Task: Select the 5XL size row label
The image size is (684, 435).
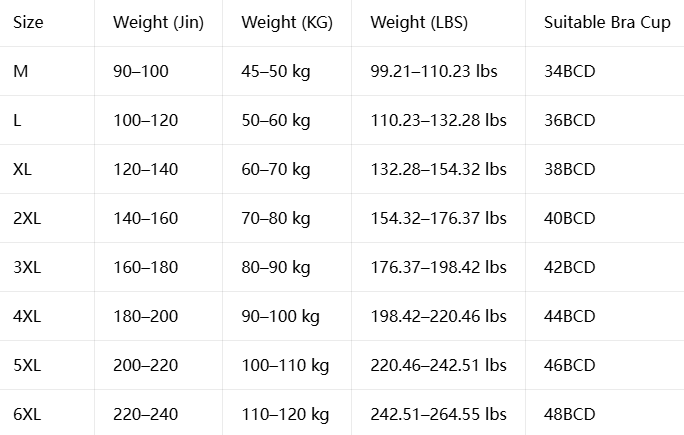Action: tap(27, 365)
